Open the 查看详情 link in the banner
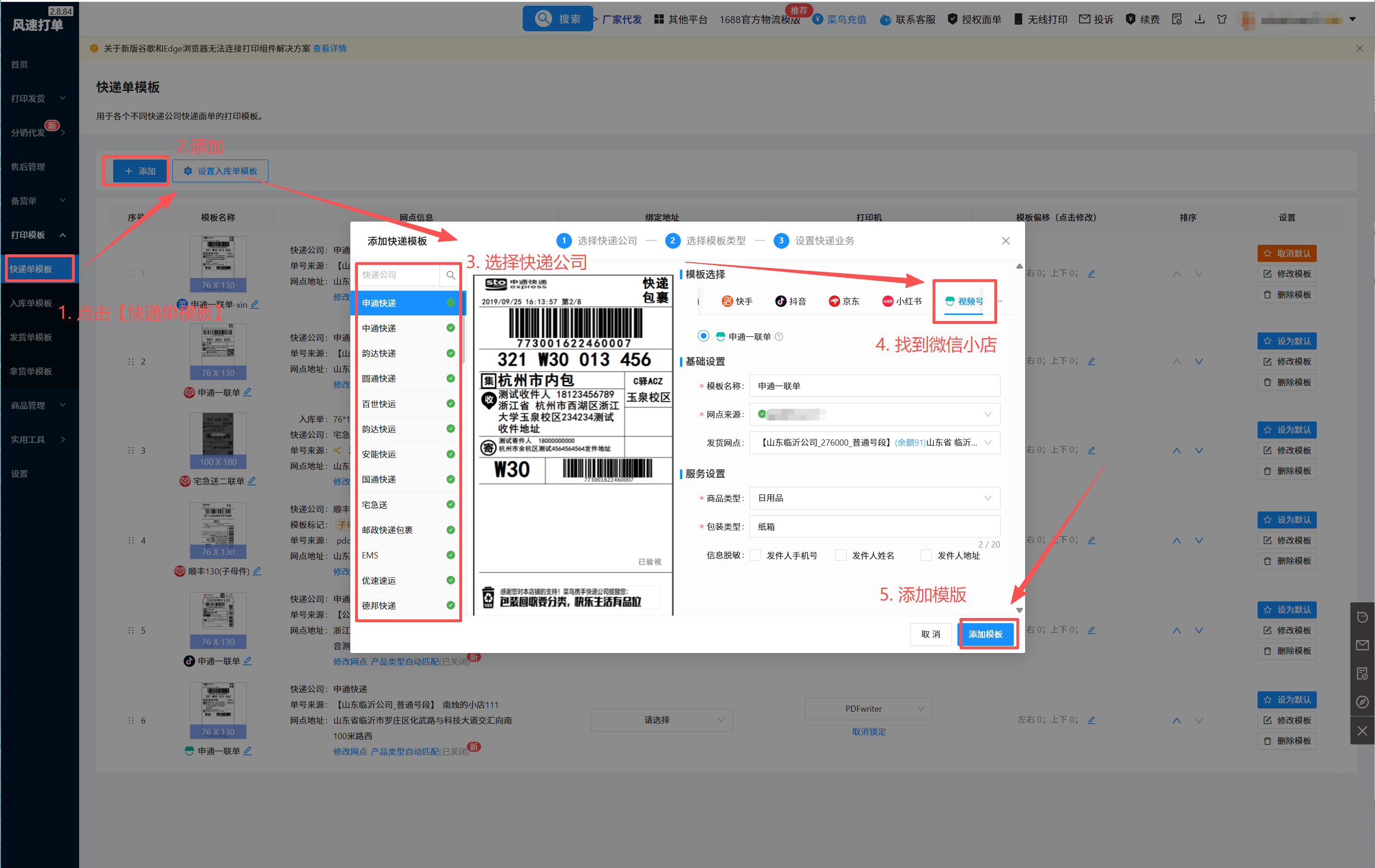The image size is (1375, 868). pyautogui.click(x=330, y=49)
